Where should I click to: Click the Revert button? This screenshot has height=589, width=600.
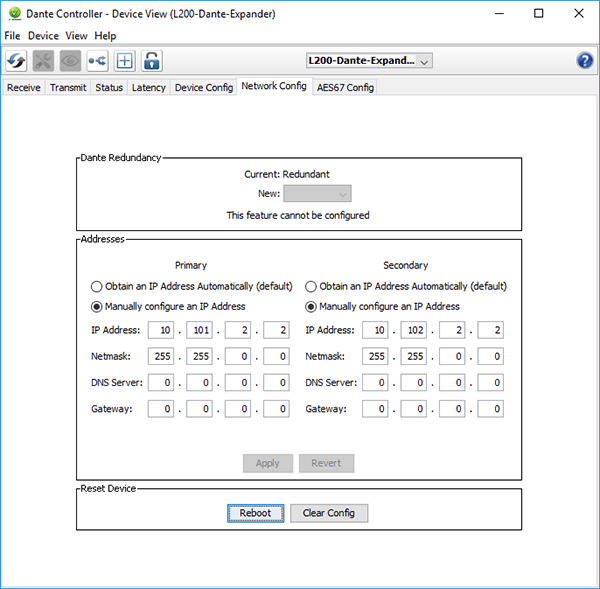326,463
